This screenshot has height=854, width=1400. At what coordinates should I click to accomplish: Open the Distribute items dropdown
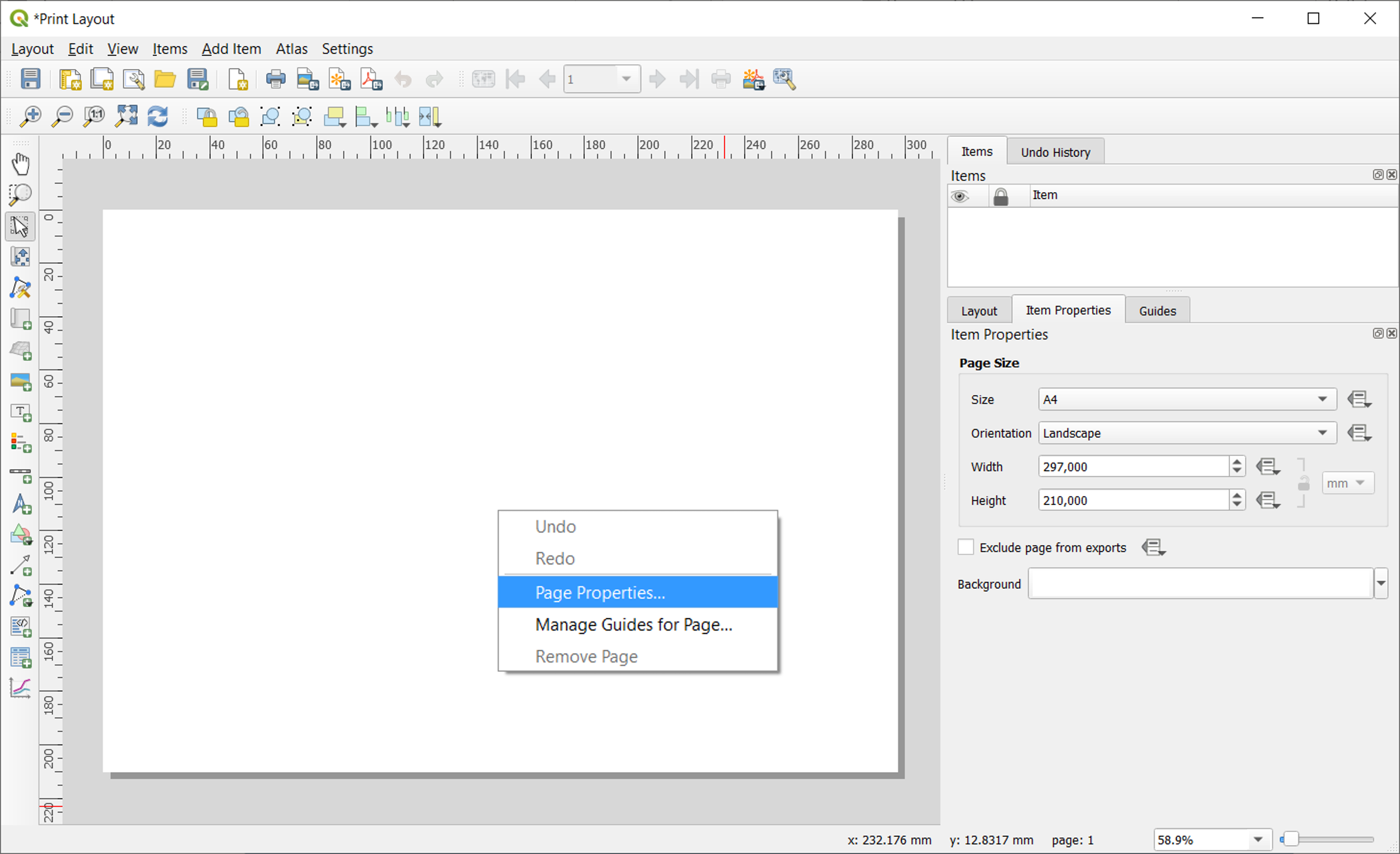(398, 117)
